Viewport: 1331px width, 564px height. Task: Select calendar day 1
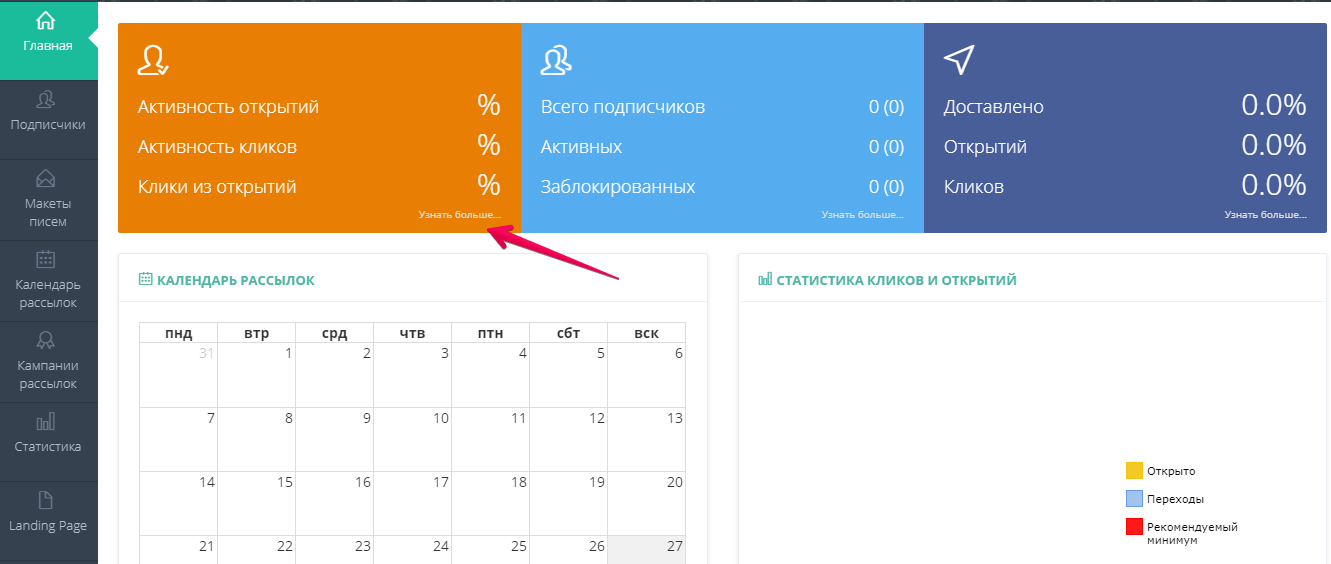click(x=256, y=375)
